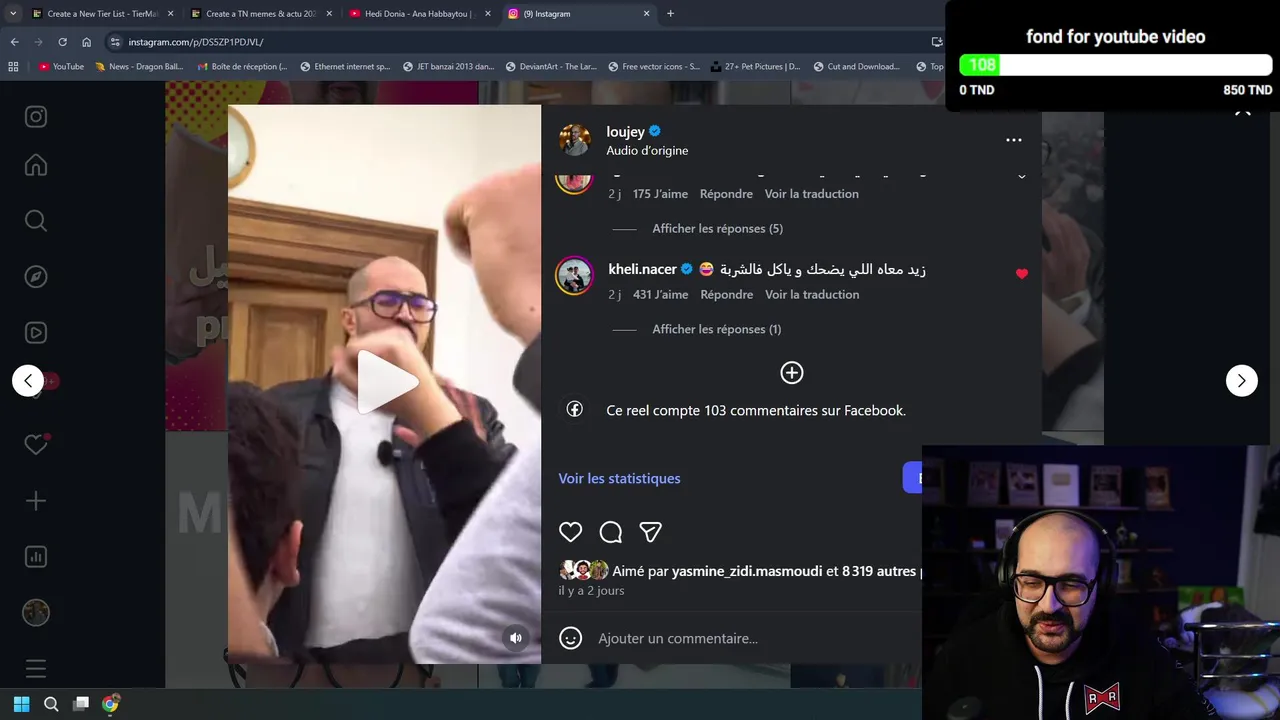Open Reels icon in left sidebar
Screen dimensions: 1280x720
click(36, 333)
